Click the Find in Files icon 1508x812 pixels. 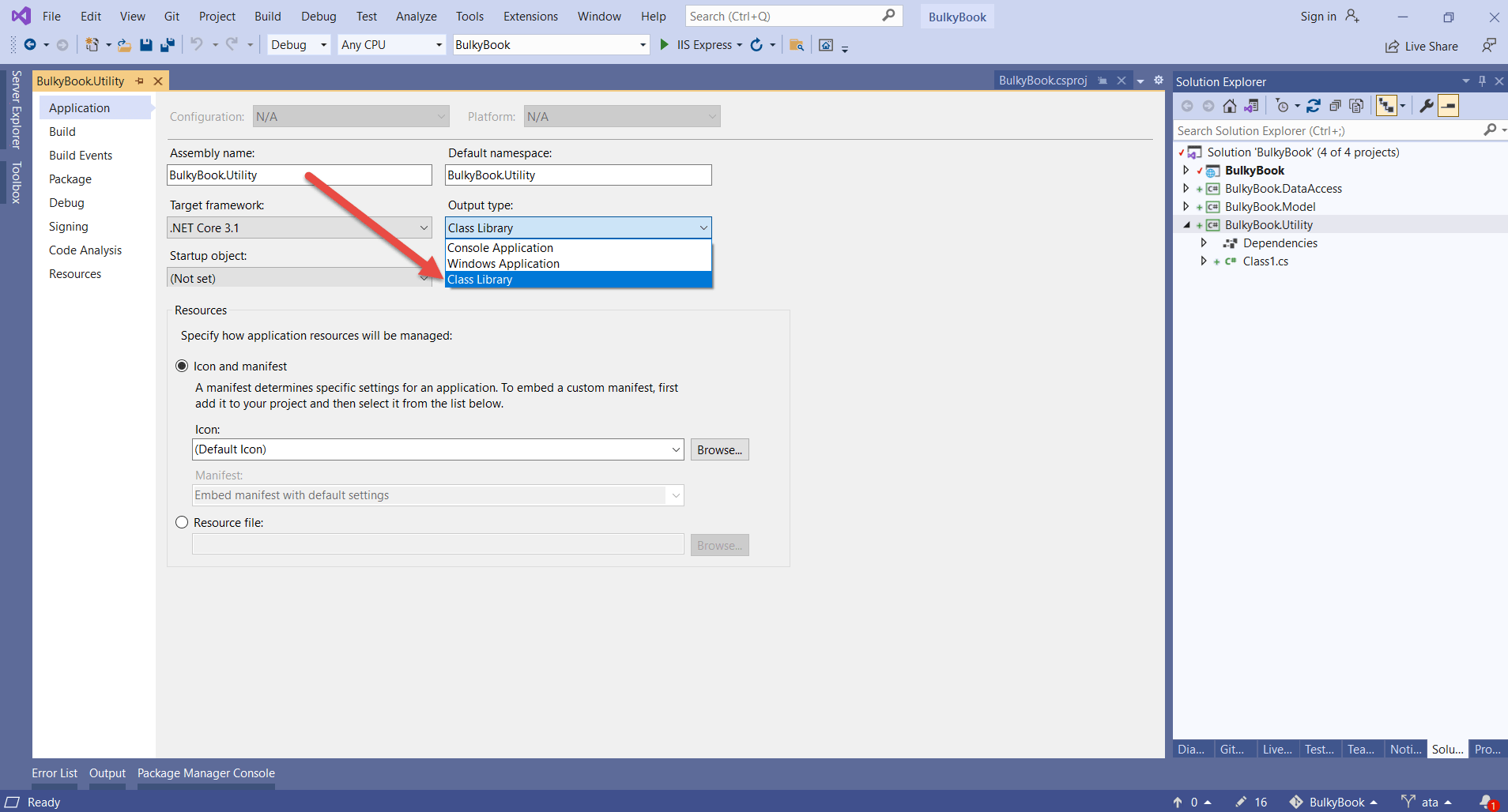click(797, 45)
